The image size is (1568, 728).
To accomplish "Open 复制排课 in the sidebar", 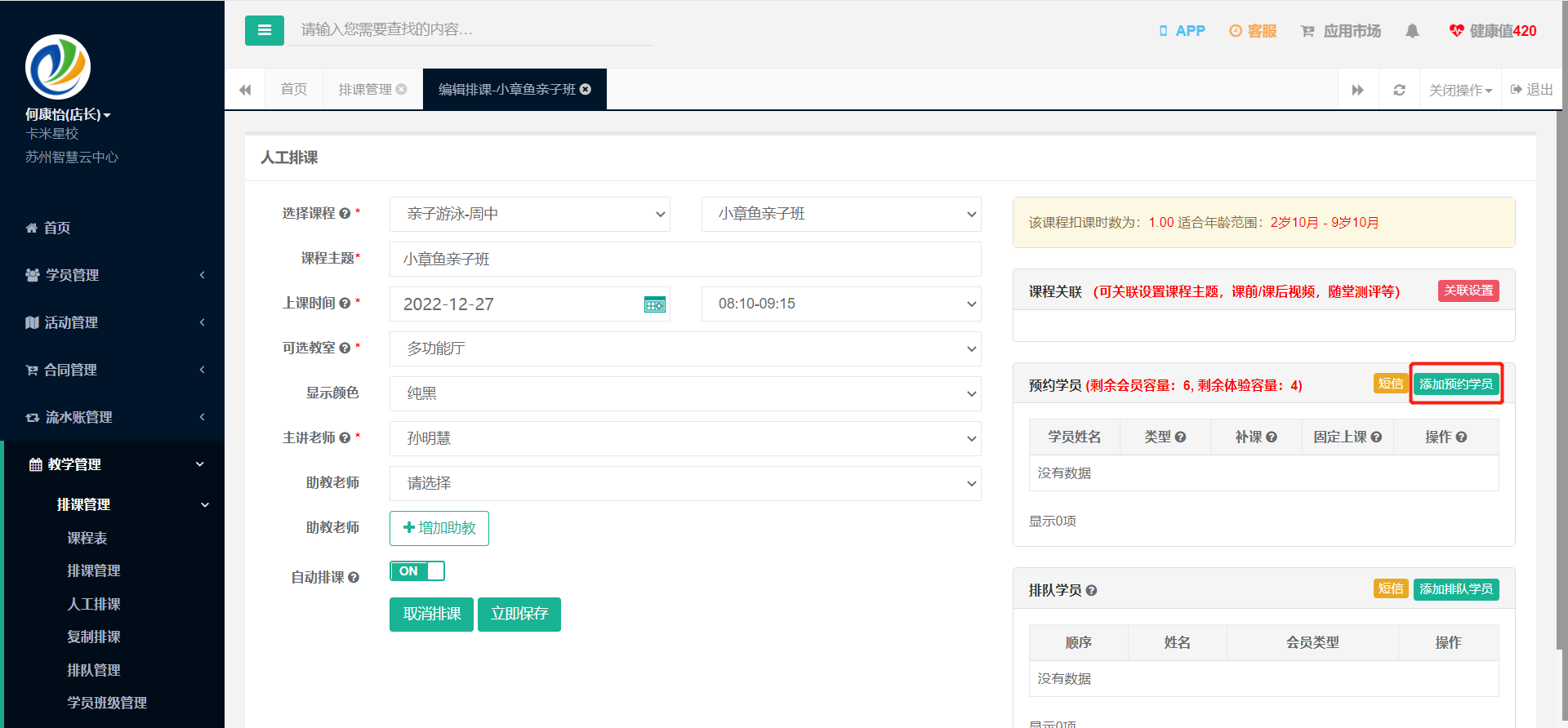I will [x=94, y=637].
